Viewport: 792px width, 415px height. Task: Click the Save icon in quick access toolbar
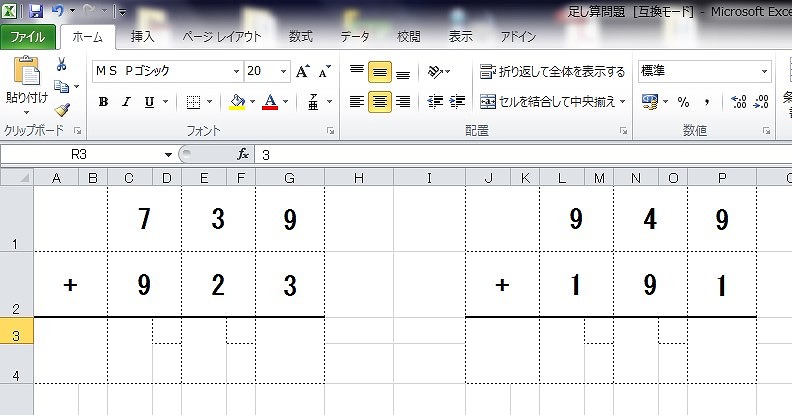coord(36,12)
